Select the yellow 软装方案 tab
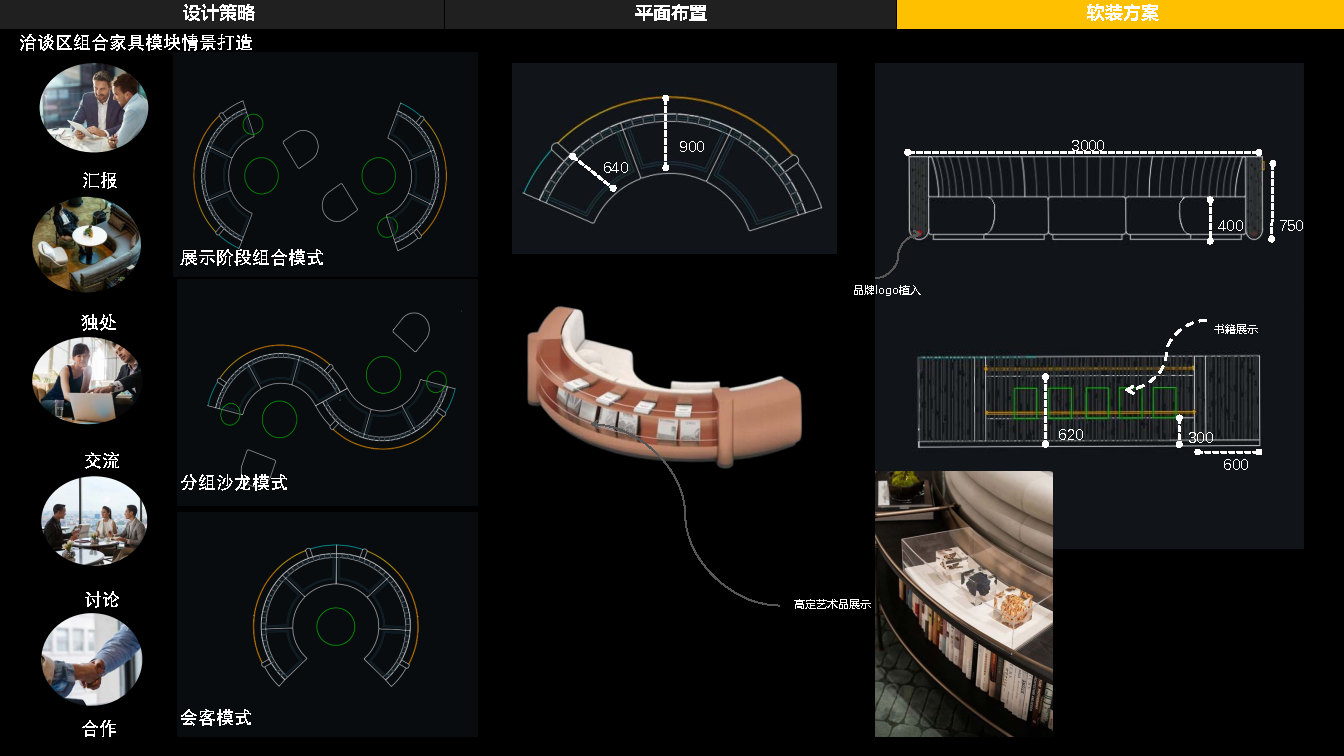 click(x=1121, y=14)
